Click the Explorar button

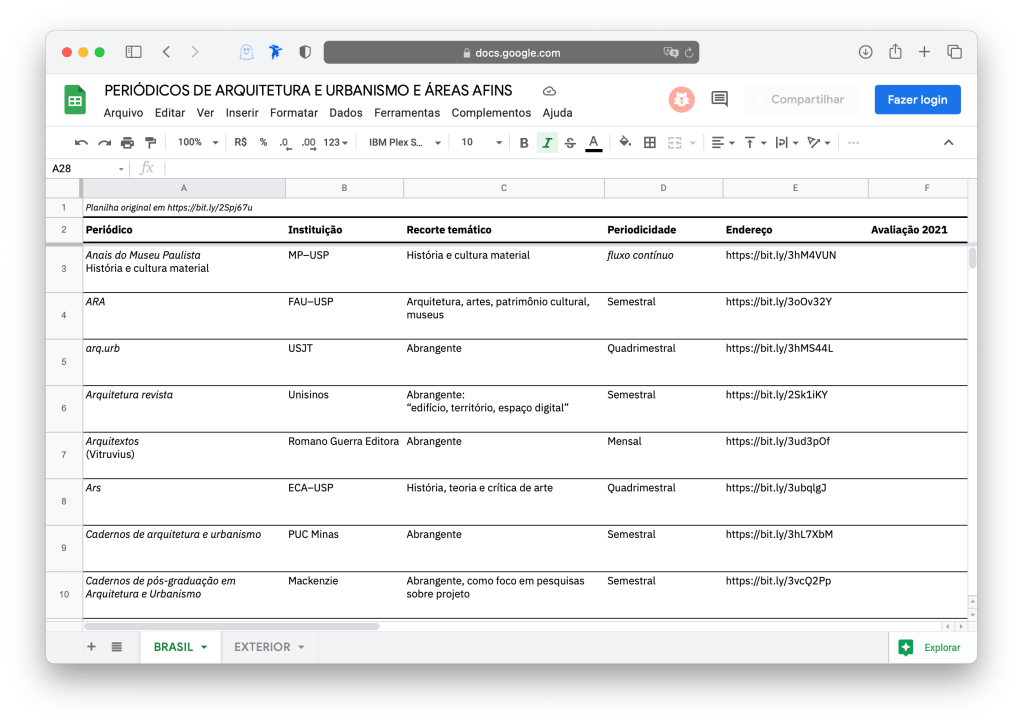click(931, 648)
